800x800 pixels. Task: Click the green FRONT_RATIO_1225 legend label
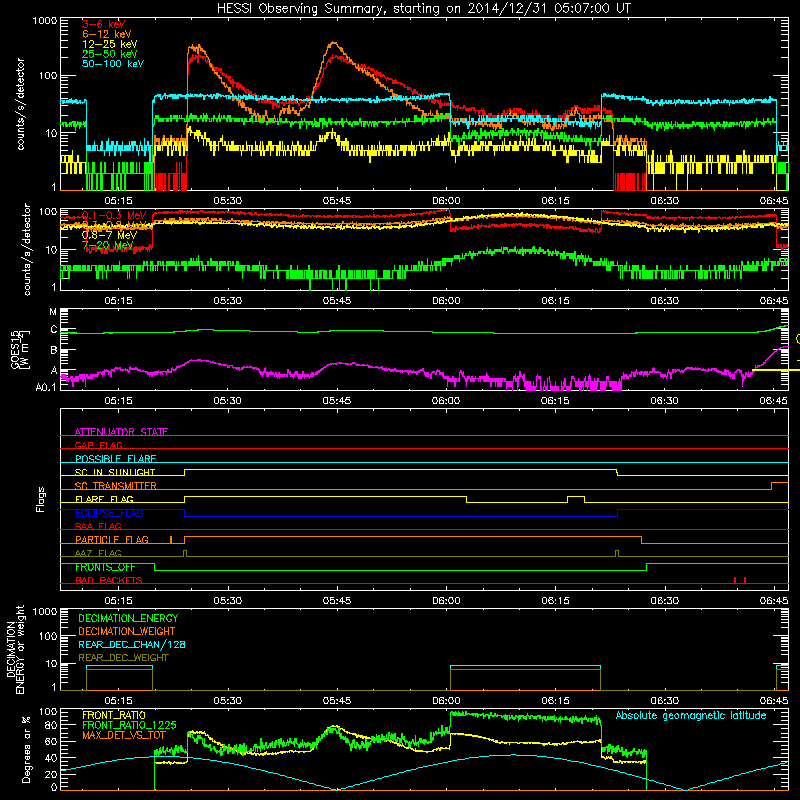pyautogui.click(x=129, y=725)
